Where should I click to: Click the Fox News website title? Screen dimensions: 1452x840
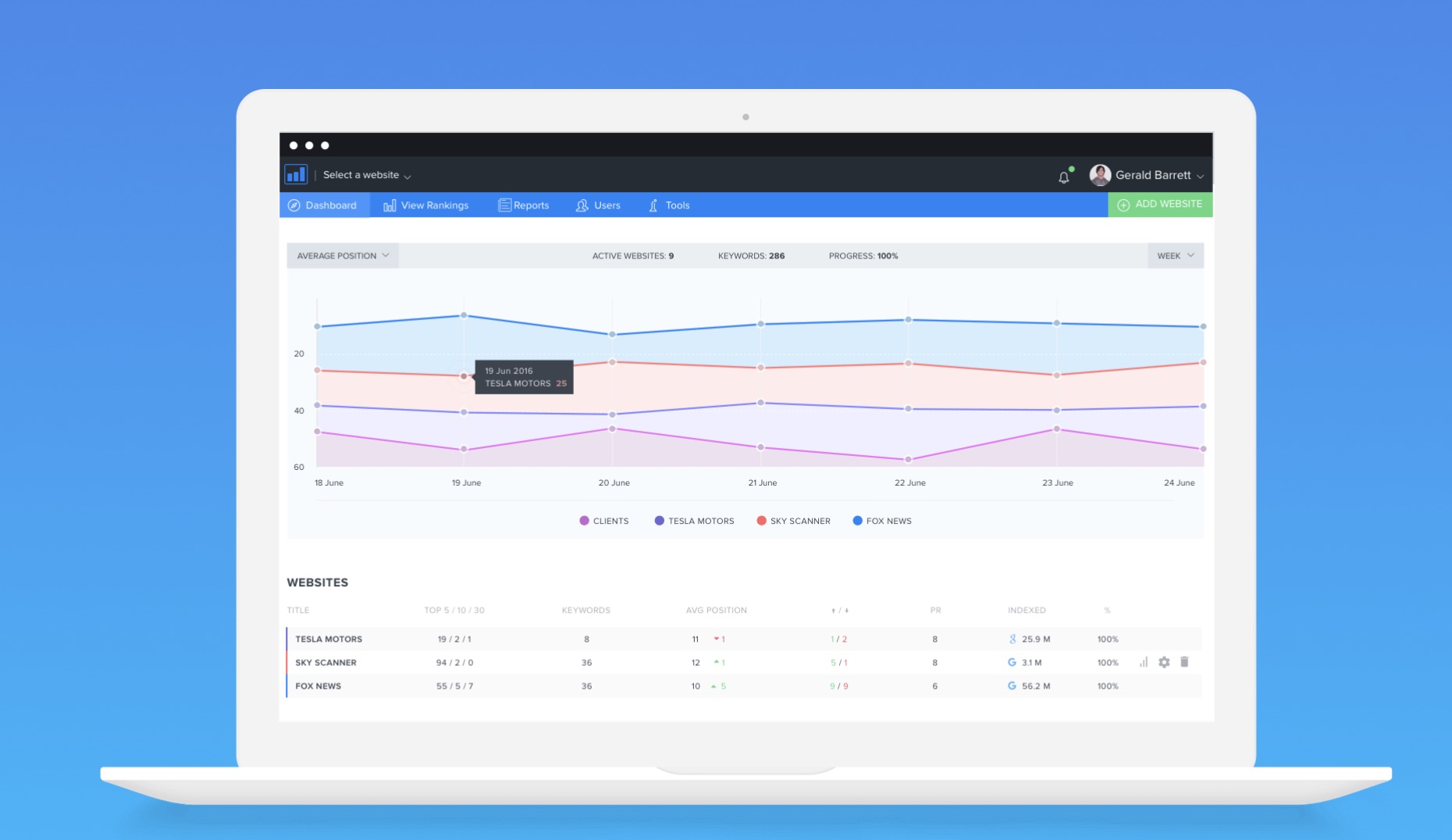(318, 686)
